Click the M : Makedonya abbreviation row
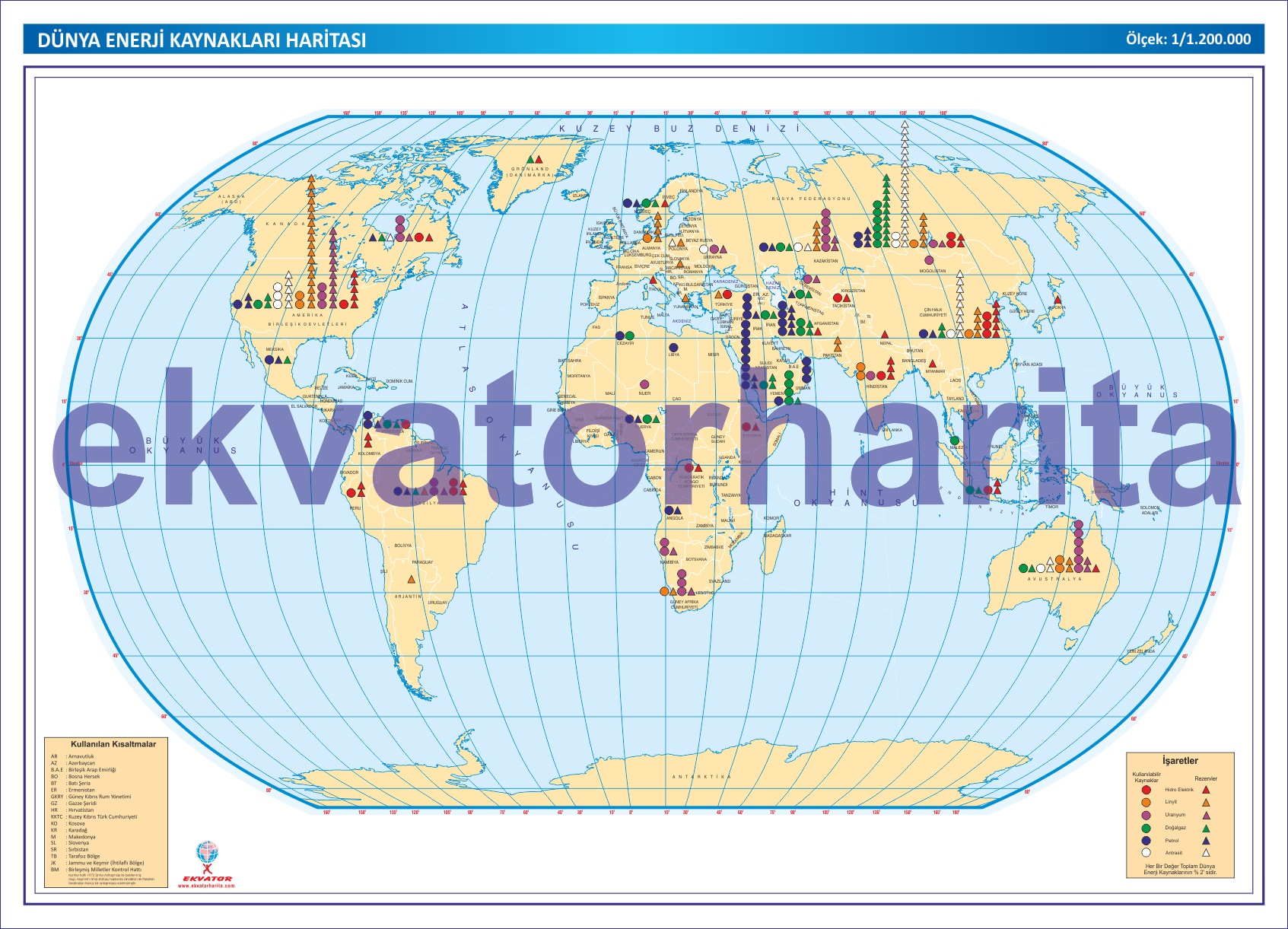The image size is (1288, 929). pos(73,837)
